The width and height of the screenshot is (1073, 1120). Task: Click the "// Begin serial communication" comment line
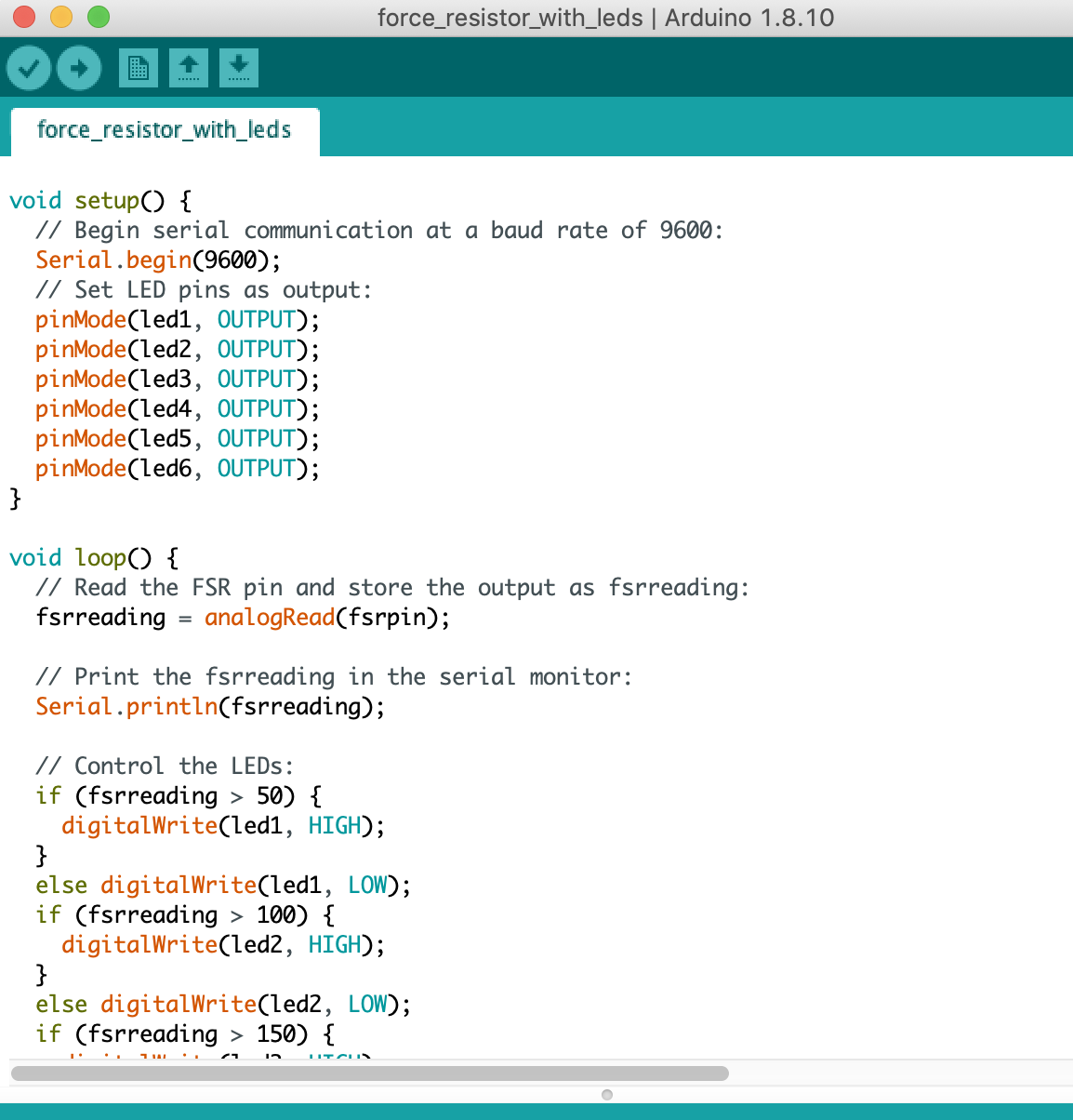coord(379,231)
